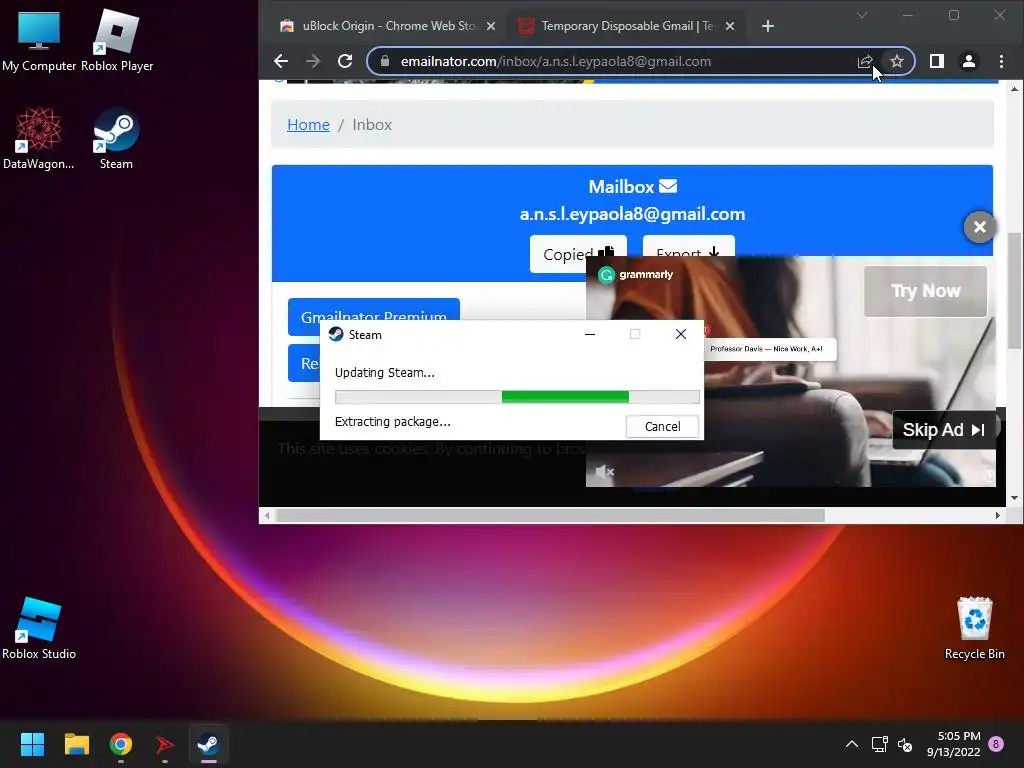Share this page from address bar
The height and width of the screenshot is (768, 1024).
coord(865,61)
